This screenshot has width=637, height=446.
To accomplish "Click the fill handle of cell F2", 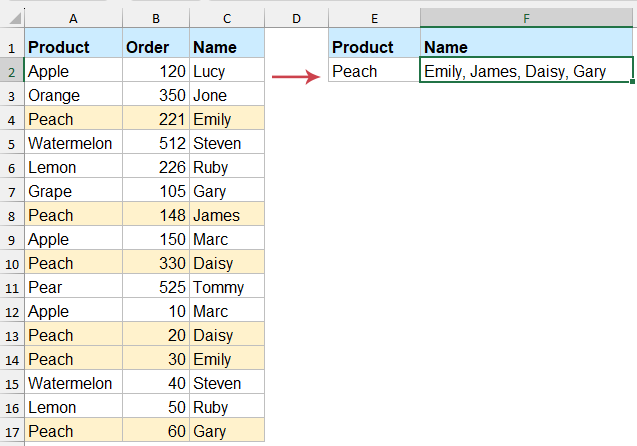I will point(632,82).
